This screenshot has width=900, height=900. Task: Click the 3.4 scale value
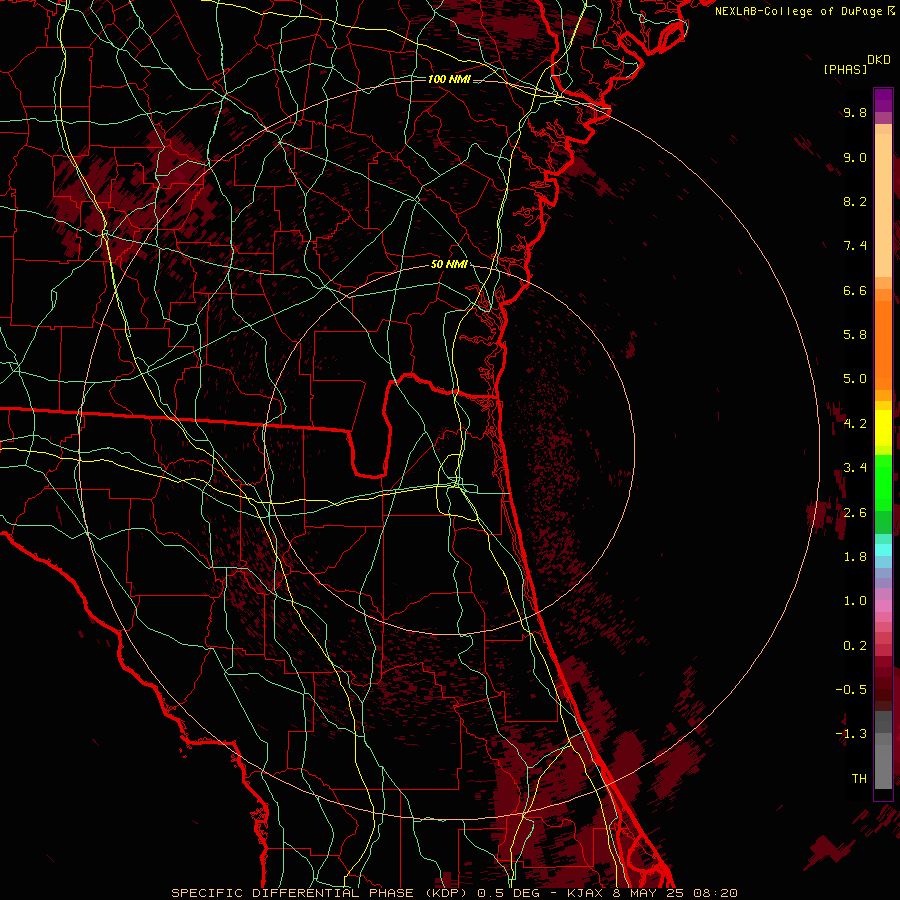855,468
